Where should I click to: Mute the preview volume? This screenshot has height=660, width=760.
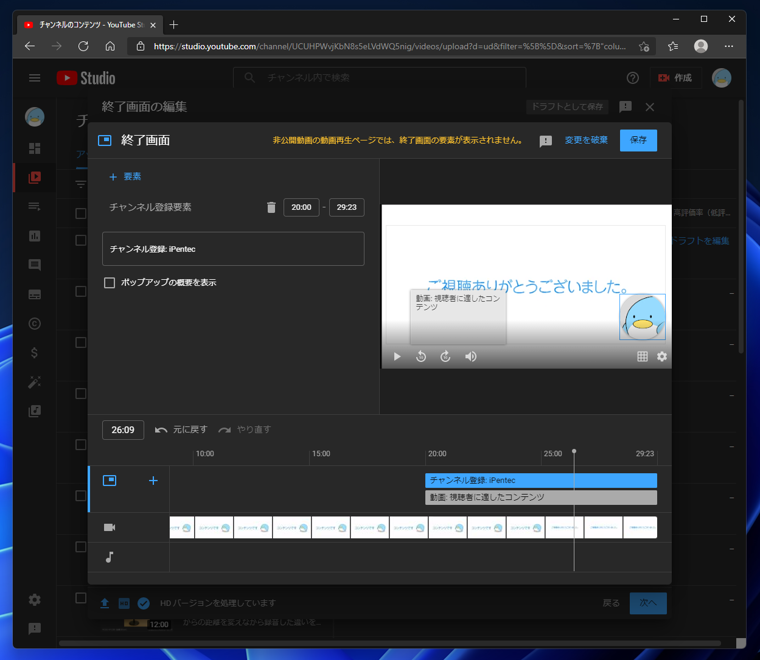470,357
